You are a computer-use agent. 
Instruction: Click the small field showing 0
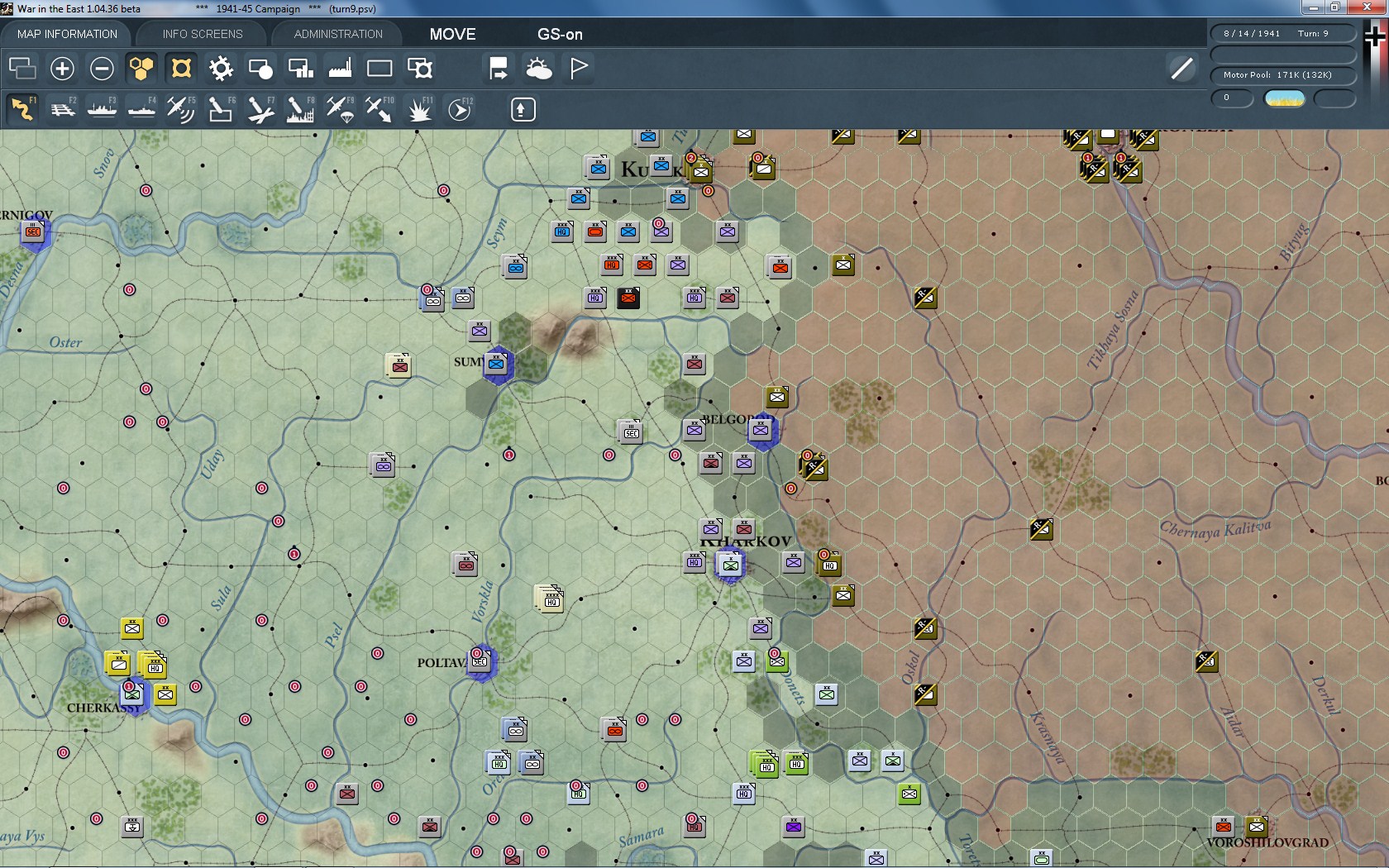click(1232, 98)
